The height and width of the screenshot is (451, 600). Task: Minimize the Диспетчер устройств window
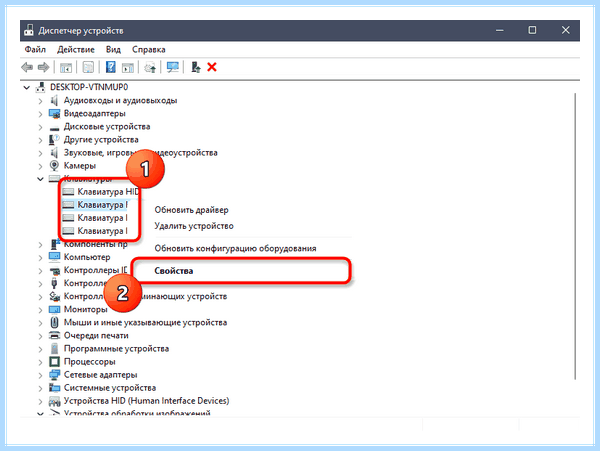tap(499, 30)
